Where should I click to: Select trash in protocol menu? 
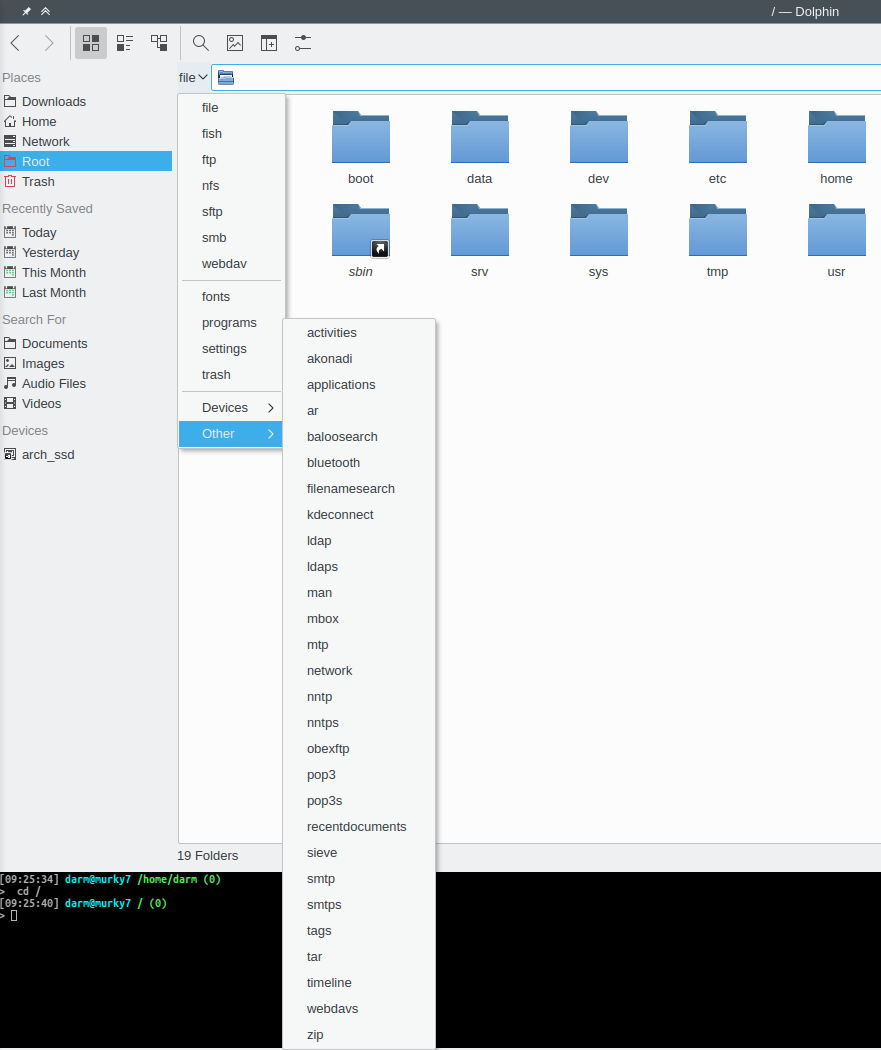231,375
